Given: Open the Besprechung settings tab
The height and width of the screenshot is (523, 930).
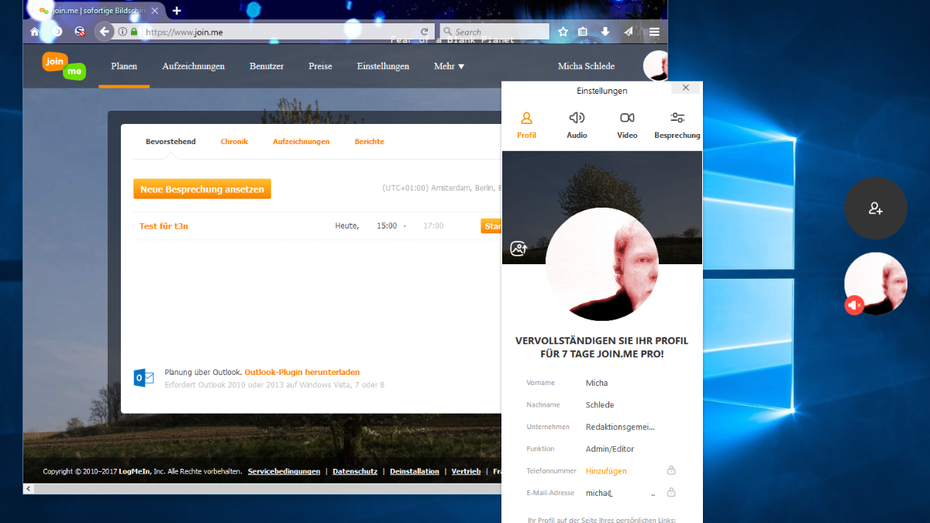Looking at the screenshot, I should pyautogui.click(x=677, y=125).
